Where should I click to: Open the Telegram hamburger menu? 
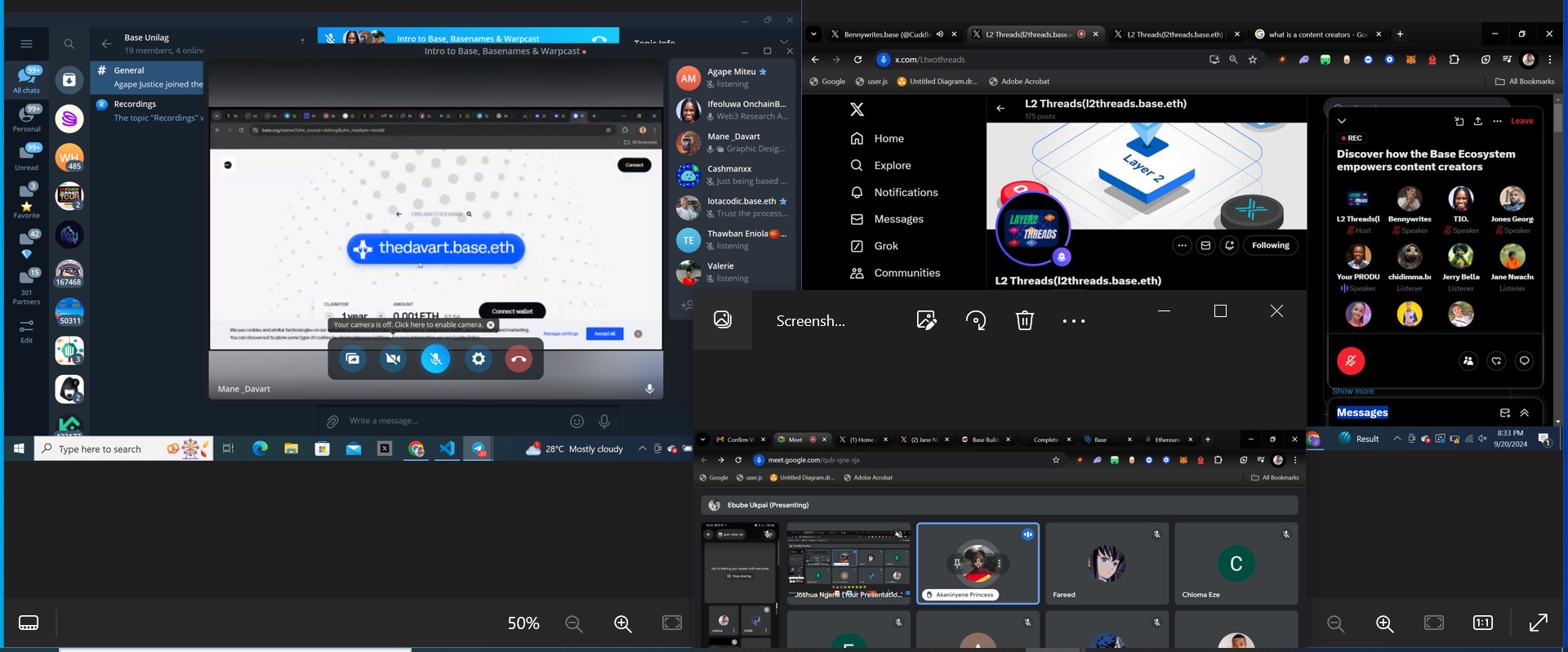coord(26,44)
